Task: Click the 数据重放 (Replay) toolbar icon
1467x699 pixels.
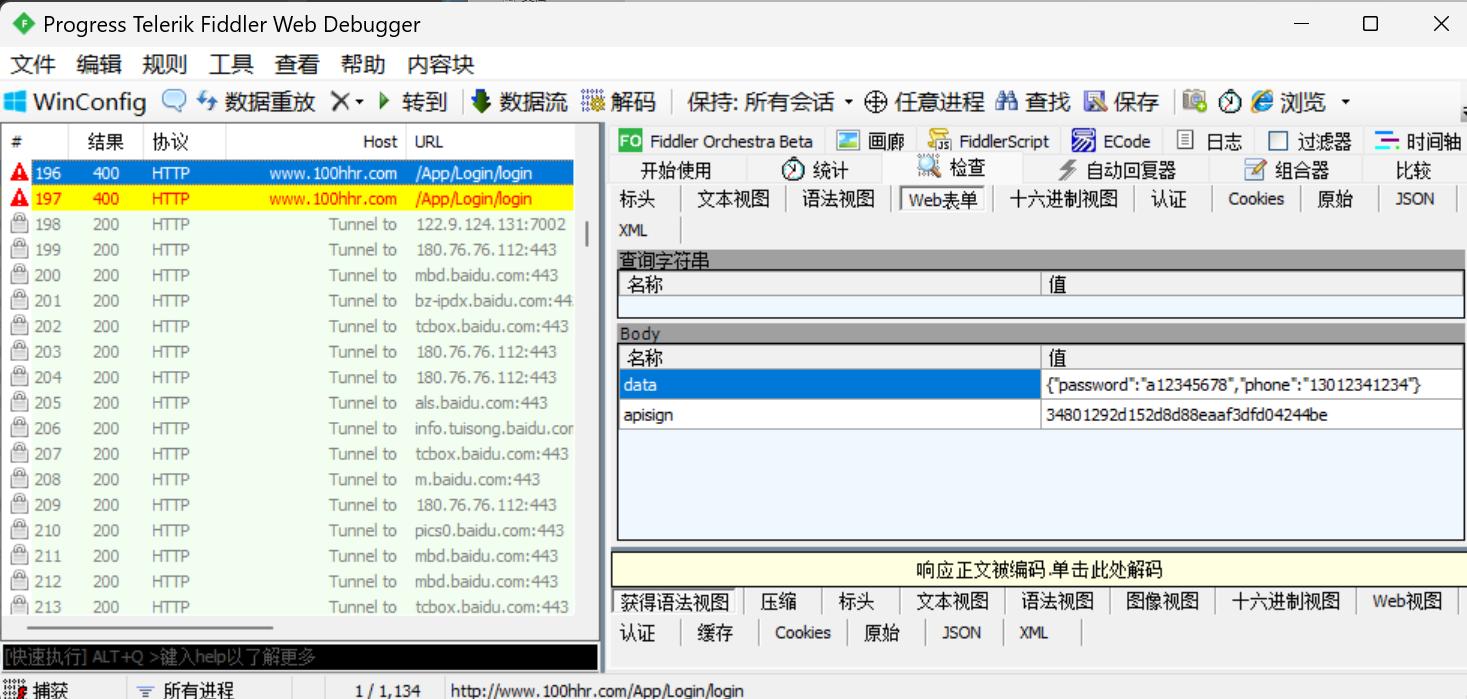Action: pos(207,102)
